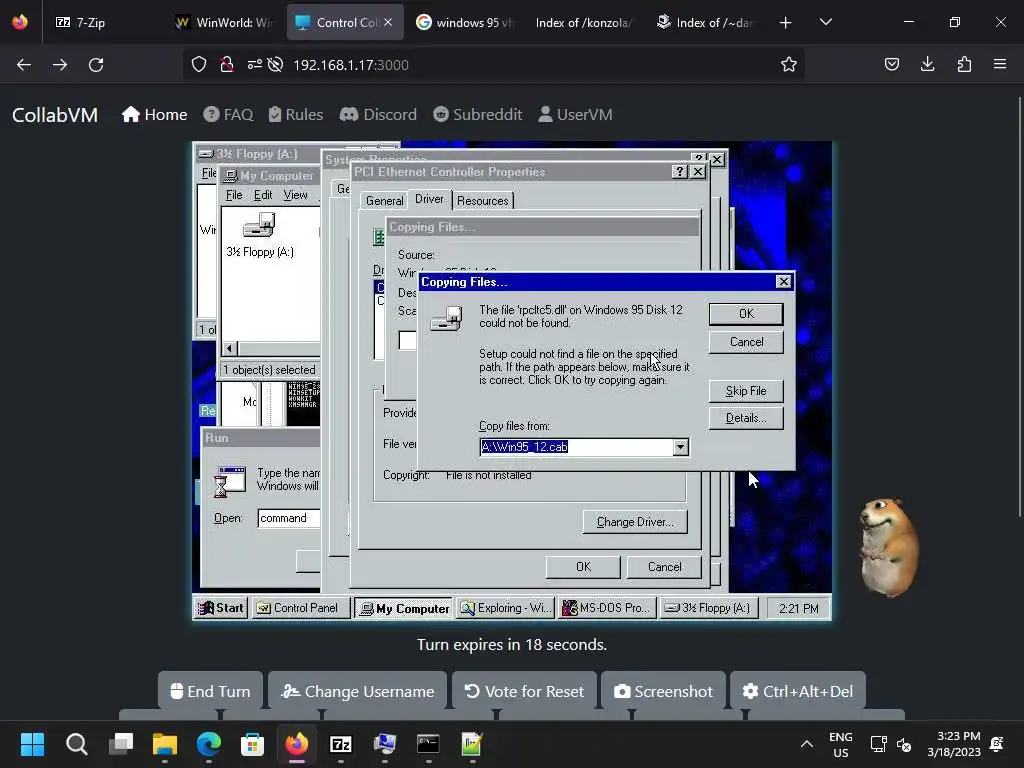This screenshot has height=768, width=1024.
Task: Click Cancel in the Copying Files dialog
Action: pyautogui.click(x=746, y=342)
